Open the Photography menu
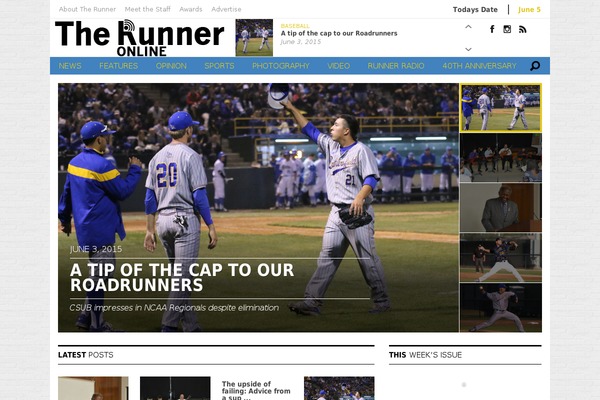The width and height of the screenshot is (600, 400). [281, 66]
